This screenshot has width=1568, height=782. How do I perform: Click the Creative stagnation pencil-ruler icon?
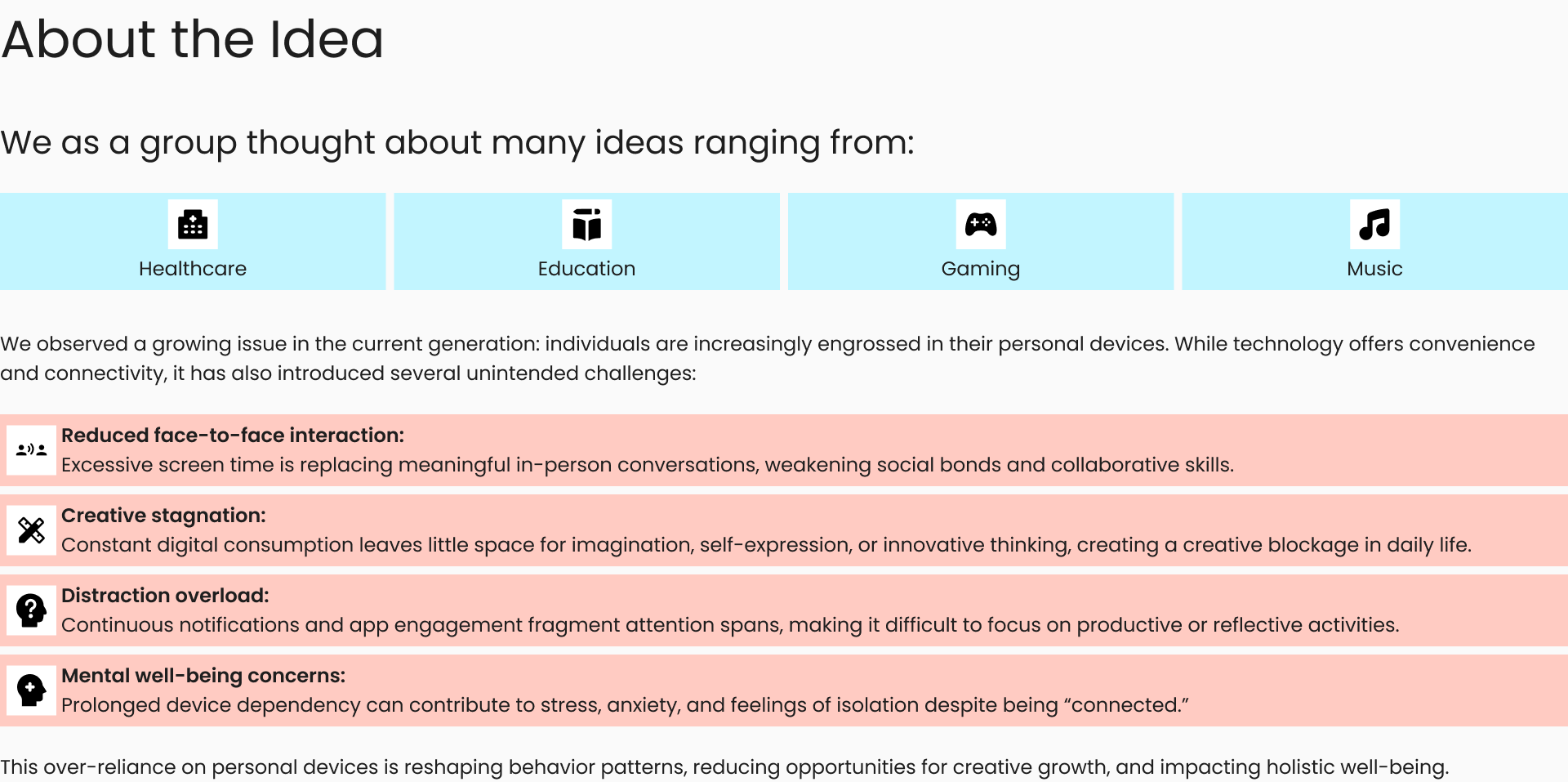pyautogui.click(x=31, y=530)
